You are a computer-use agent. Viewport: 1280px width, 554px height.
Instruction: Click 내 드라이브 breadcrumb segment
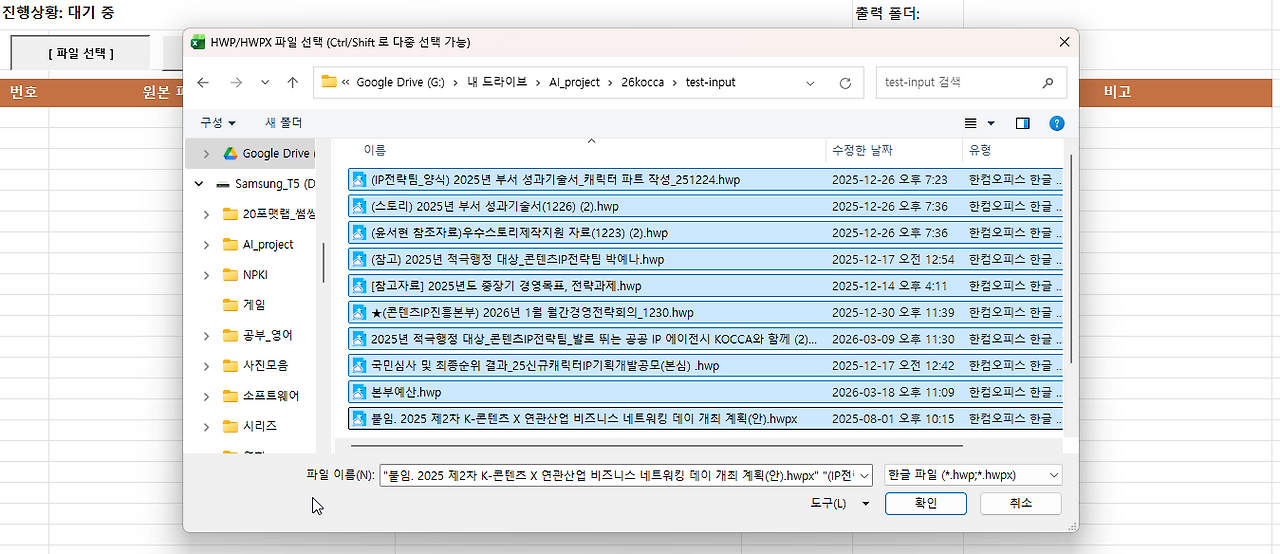tap(497, 83)
